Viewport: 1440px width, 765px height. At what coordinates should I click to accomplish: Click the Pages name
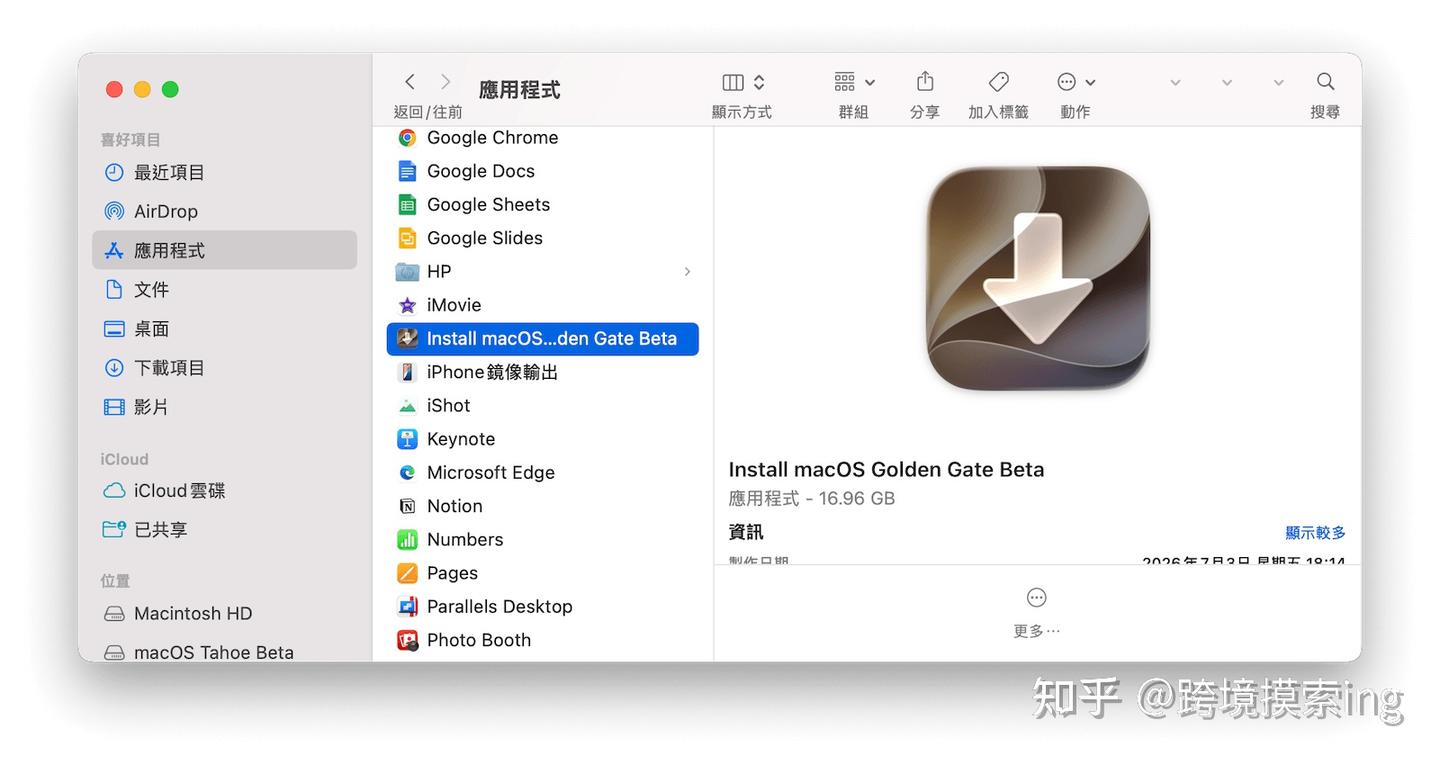click(x=452, y=573)
